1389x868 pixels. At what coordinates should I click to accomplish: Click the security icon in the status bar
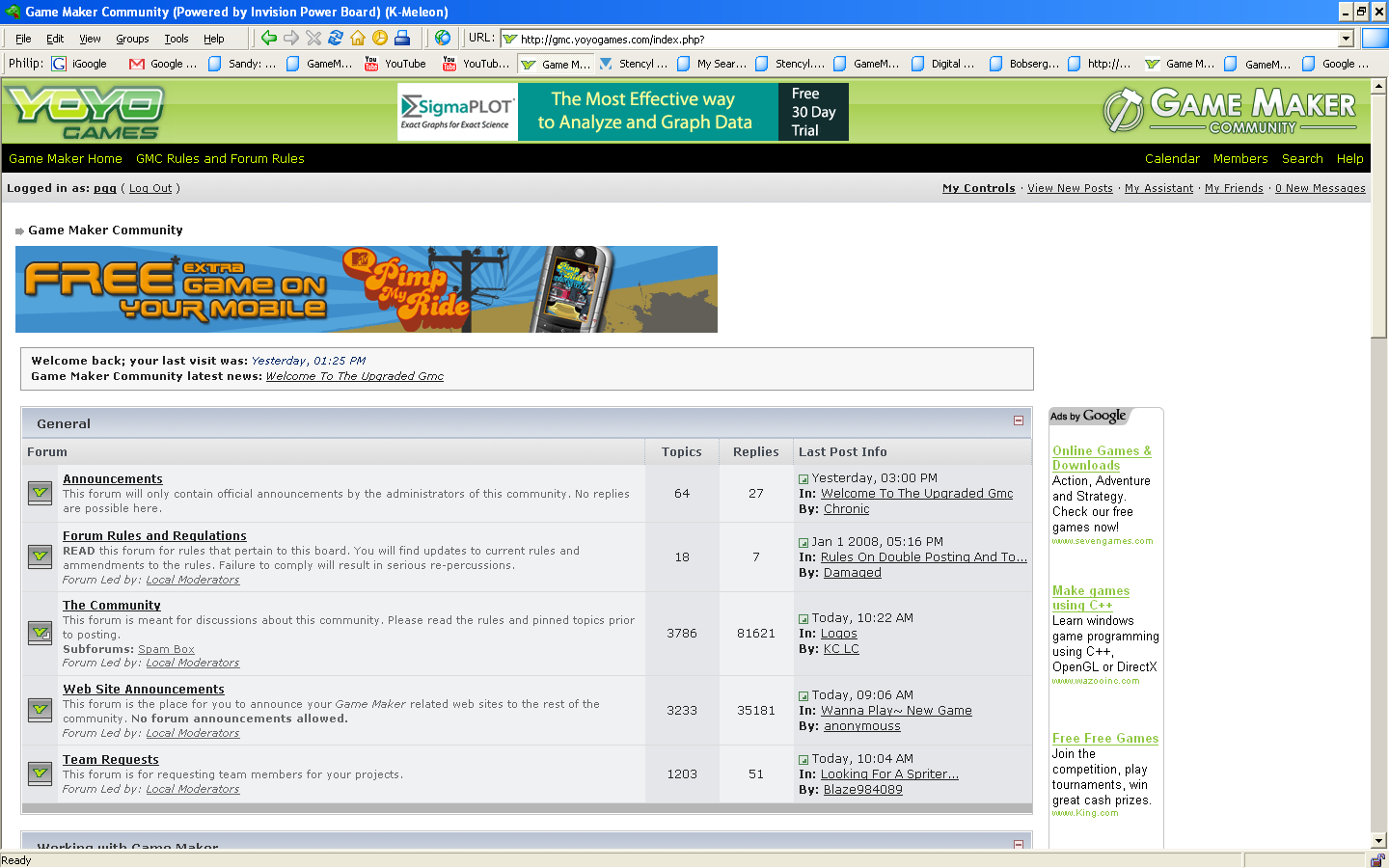point(1376,860)
